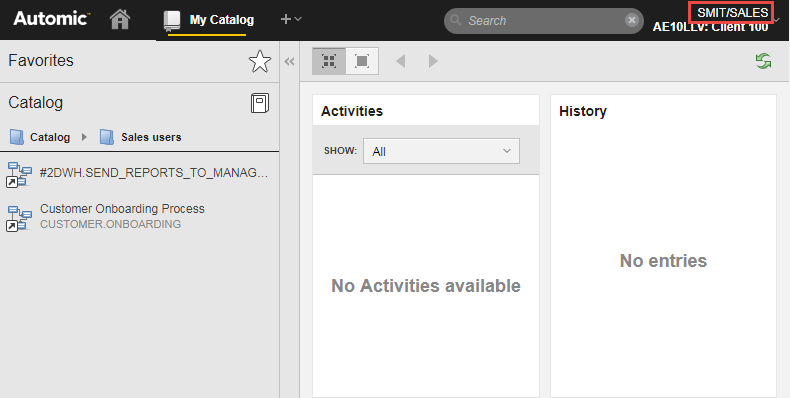Click the AE10LLV: Client 100 connection label
The width and height of the screenshot is (790, 398).
pos(710,27)
